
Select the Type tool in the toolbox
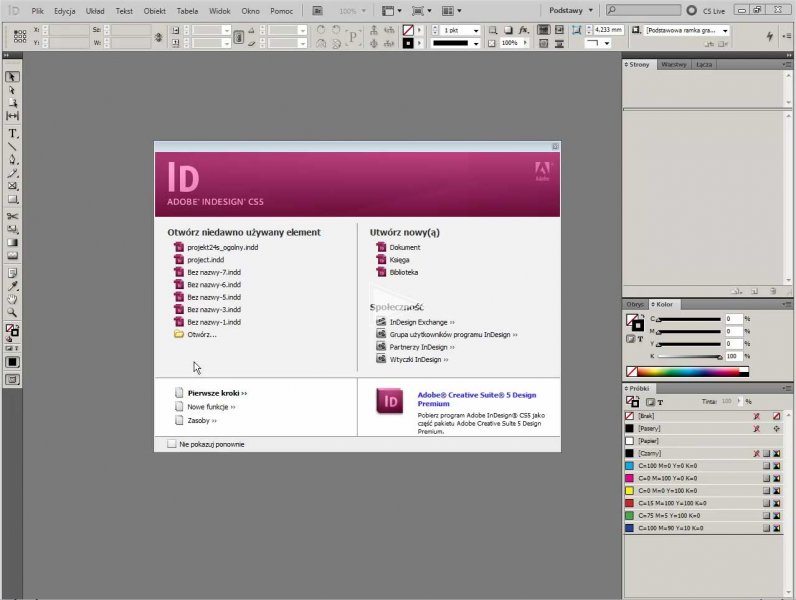(x=13, y=133)
